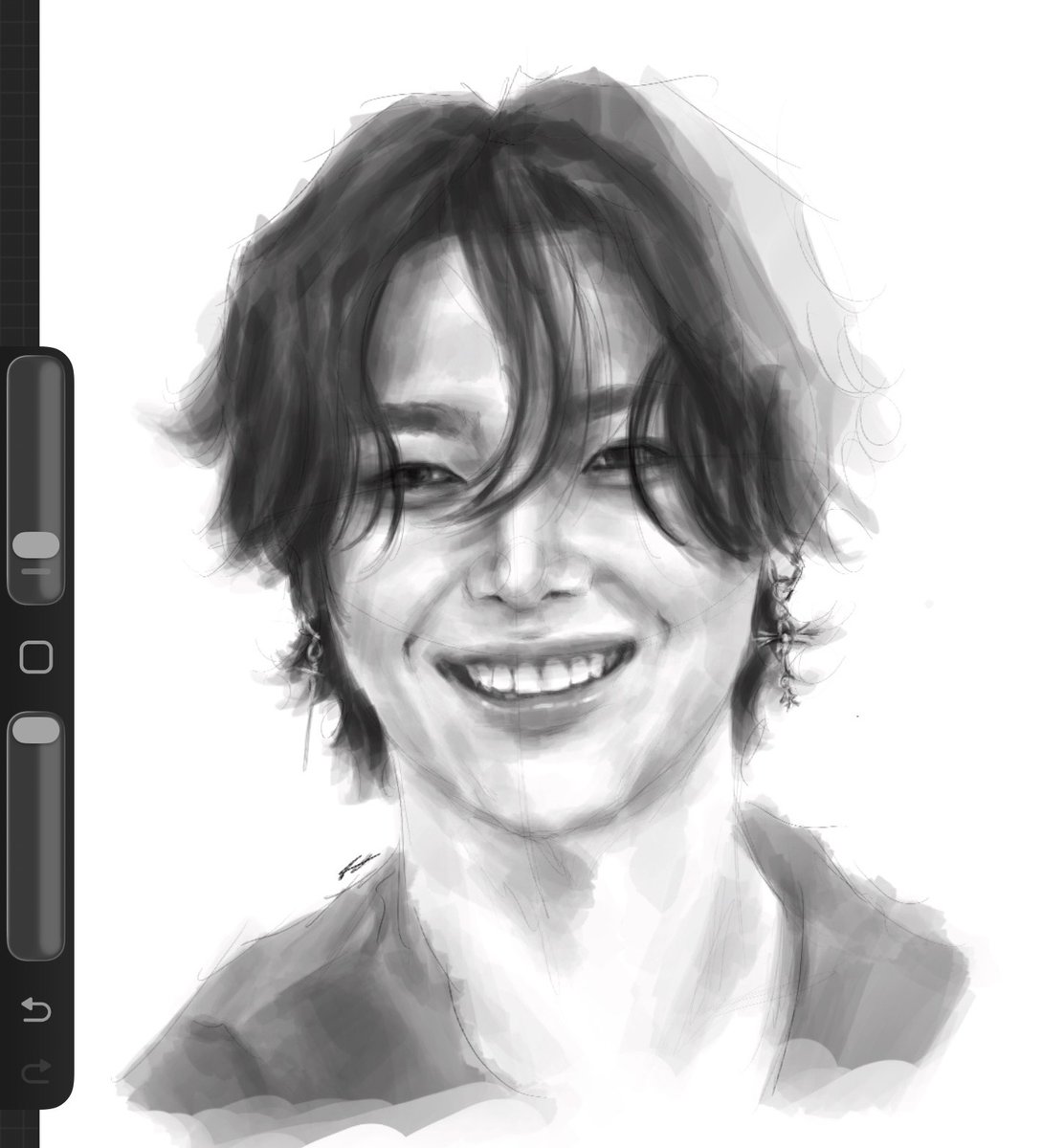Redo with the redo arrow icon
Screen dimensions: 1042x1148
pyautogui.click(x=35, y=1071)
